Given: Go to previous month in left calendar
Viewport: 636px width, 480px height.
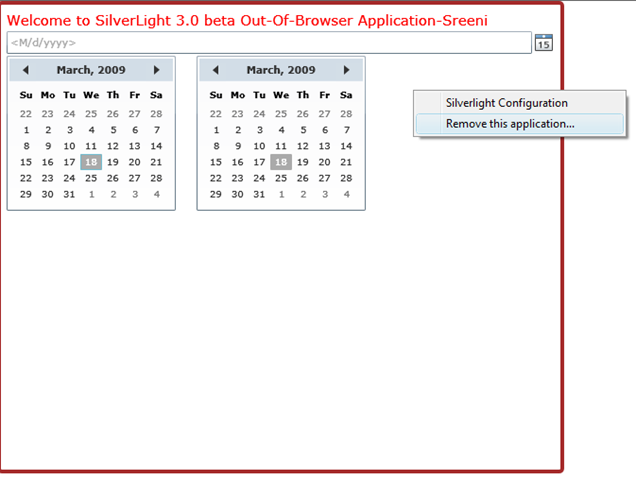Looking at the screenshot, I should [26, 70].
